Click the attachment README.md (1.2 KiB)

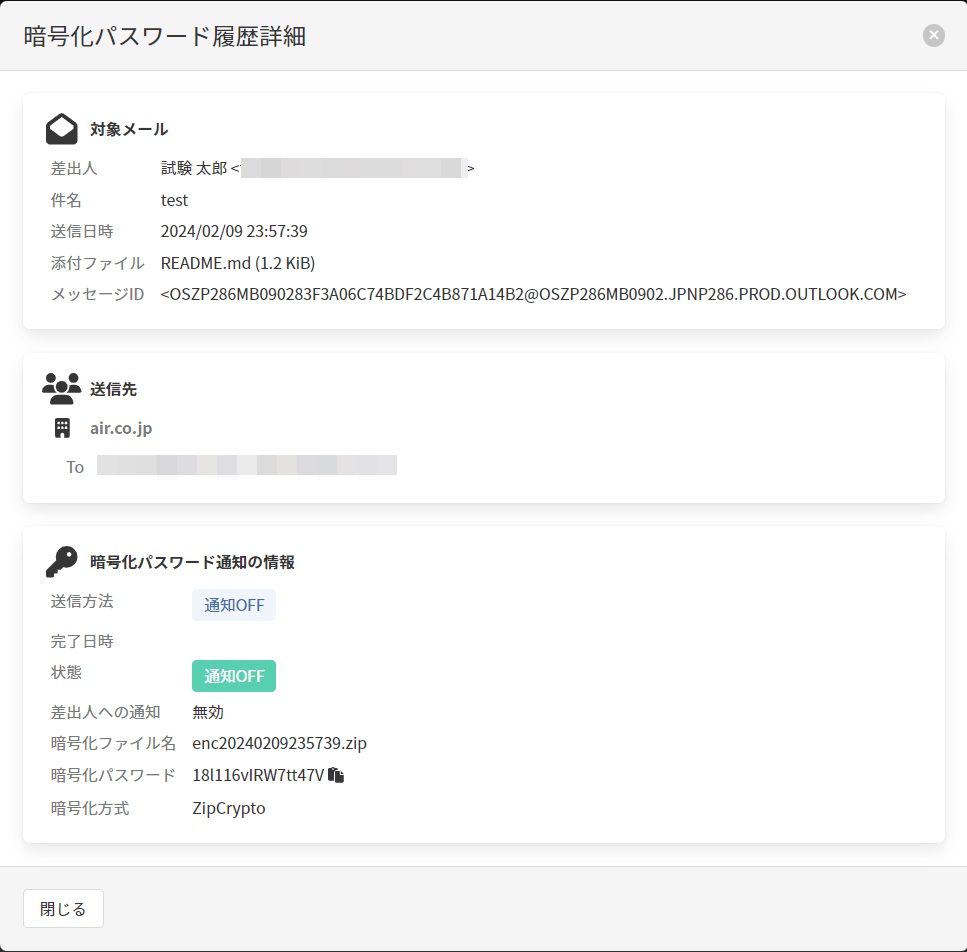[238, 263]
